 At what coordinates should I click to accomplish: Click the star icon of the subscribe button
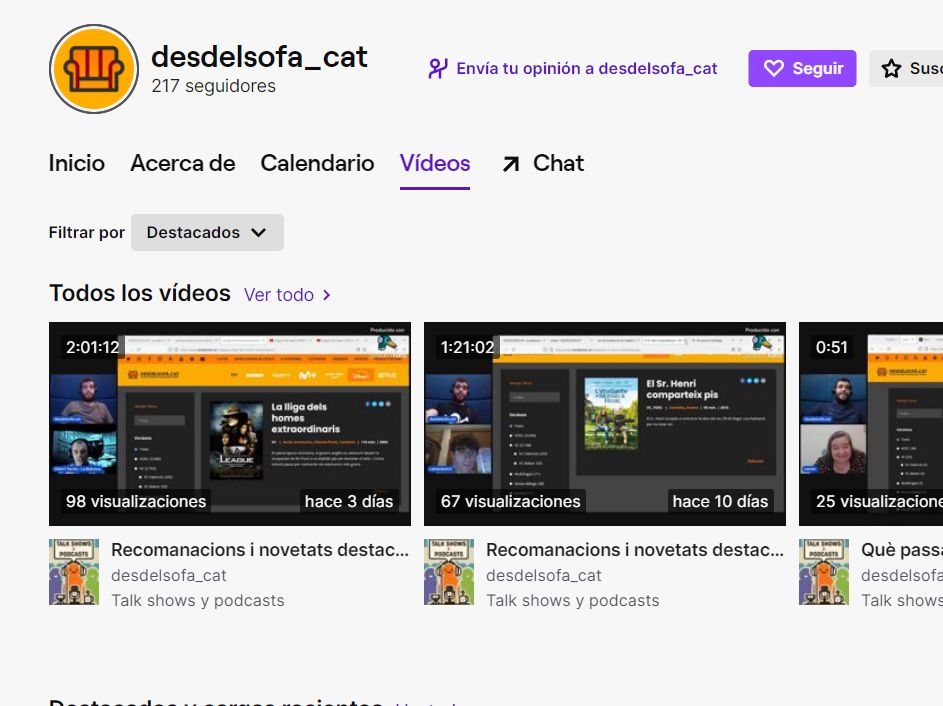click(891, 69)
